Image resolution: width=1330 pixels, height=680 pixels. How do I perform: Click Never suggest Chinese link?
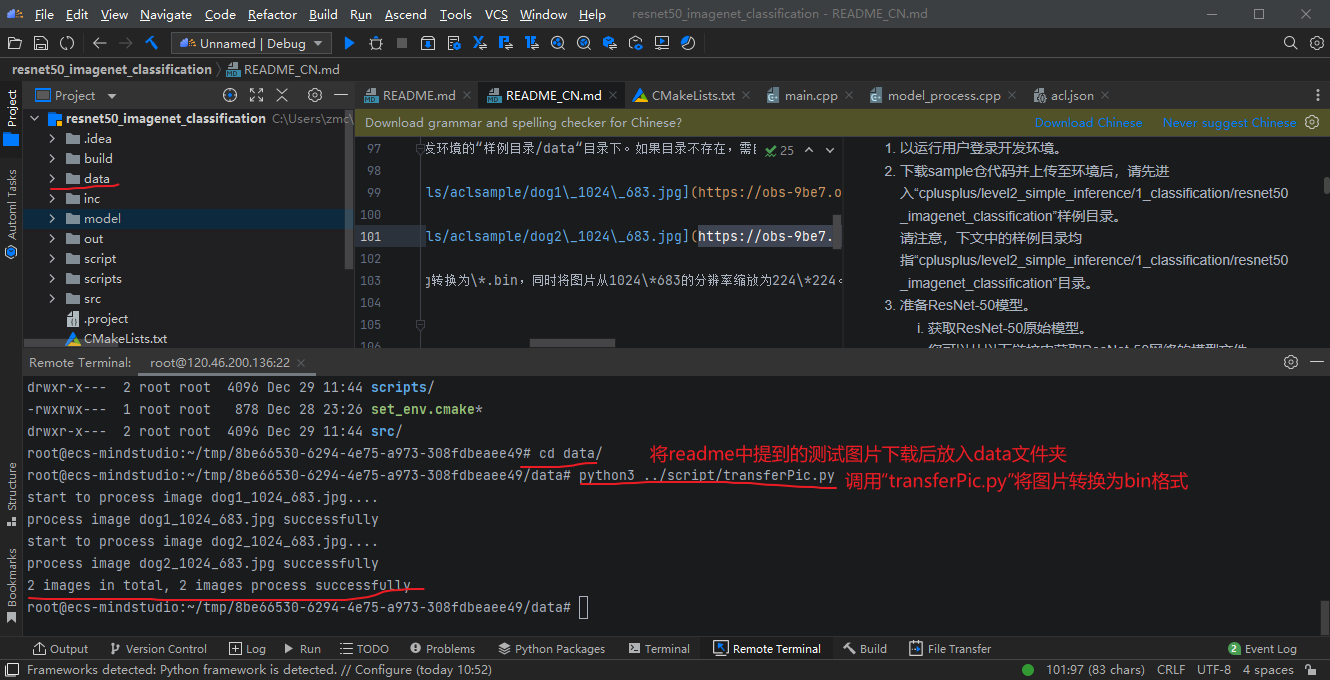click(1229, 123)
